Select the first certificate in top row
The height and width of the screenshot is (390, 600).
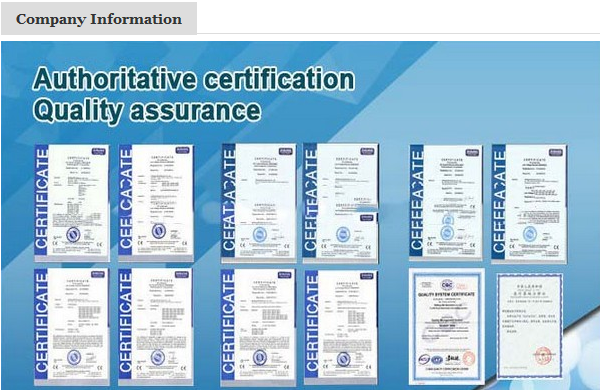coord(72,203)
